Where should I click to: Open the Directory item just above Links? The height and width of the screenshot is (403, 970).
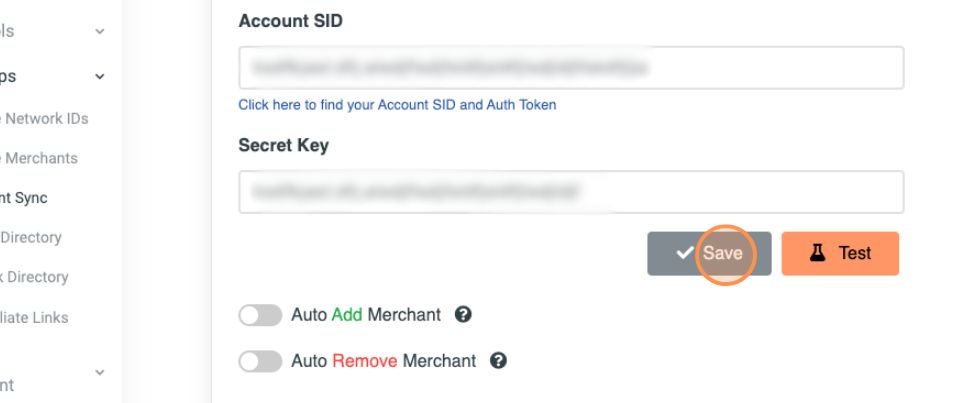(34, 277)
